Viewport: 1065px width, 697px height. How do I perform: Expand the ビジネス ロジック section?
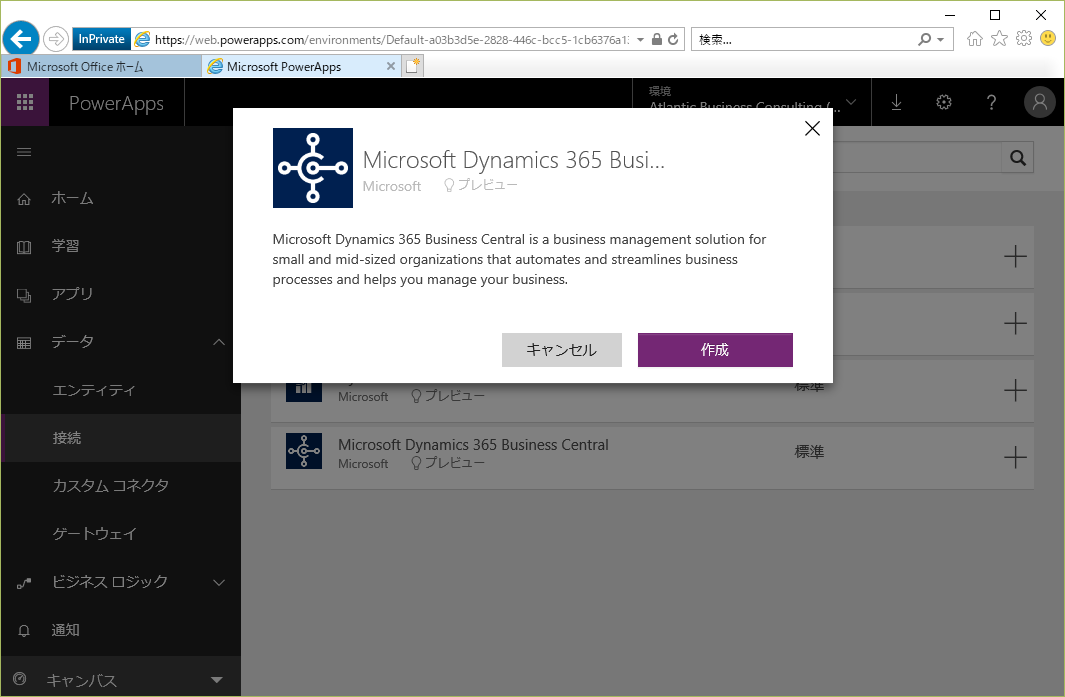click(219, 582)
